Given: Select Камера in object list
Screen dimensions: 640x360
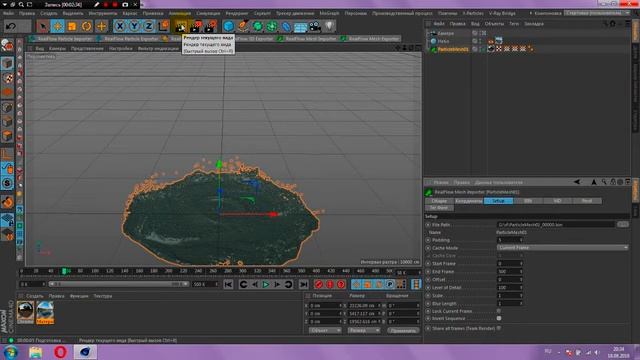Looking at the screenshot, I should tap(446, 33).
